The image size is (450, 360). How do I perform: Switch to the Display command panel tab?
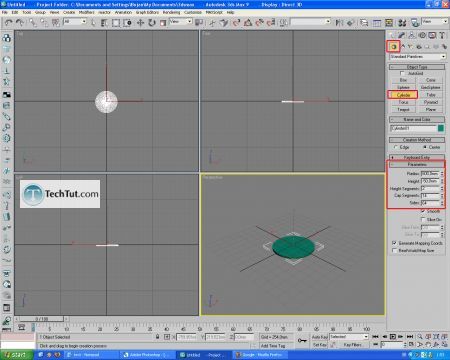[432, 35]
